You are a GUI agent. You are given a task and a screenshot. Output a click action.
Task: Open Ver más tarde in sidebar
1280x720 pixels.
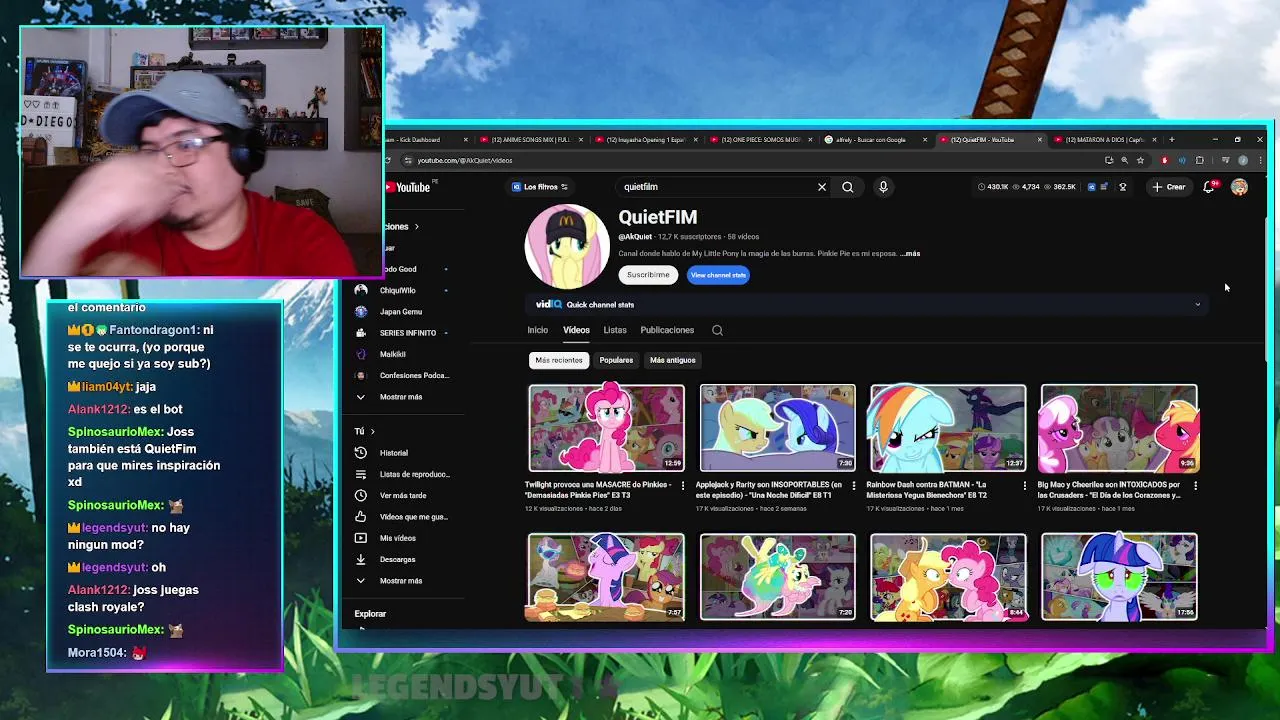402,495
